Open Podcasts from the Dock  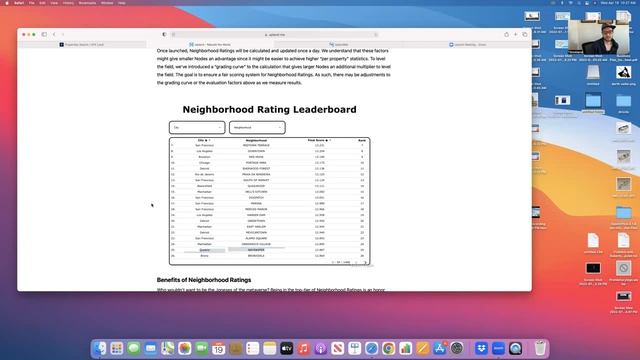click(x=321, y=348)
